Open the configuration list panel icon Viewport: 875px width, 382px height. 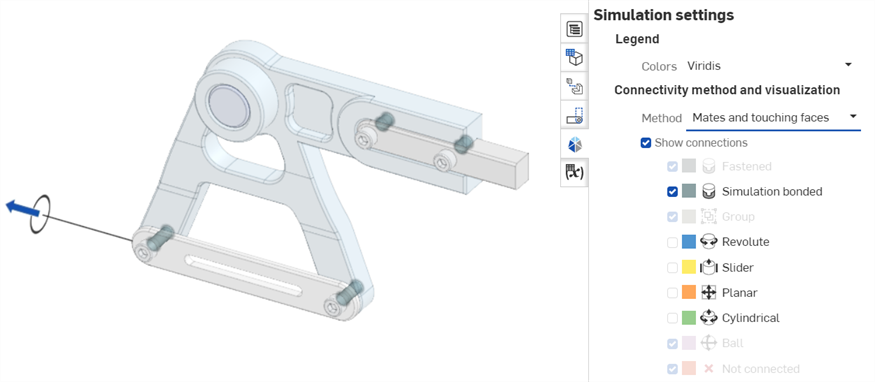click(574, 29)
